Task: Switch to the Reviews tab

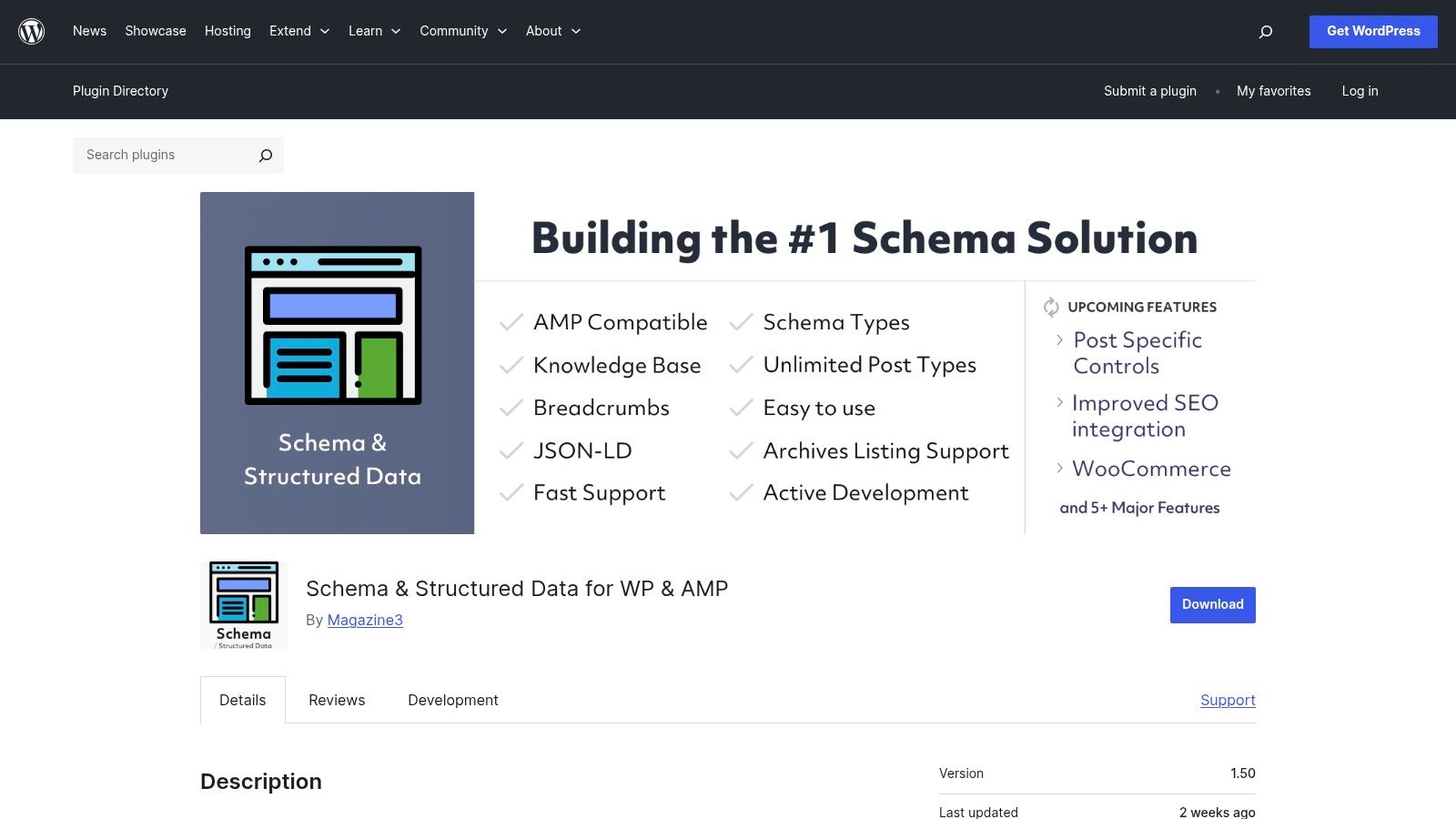Action: tap(337, 700)
